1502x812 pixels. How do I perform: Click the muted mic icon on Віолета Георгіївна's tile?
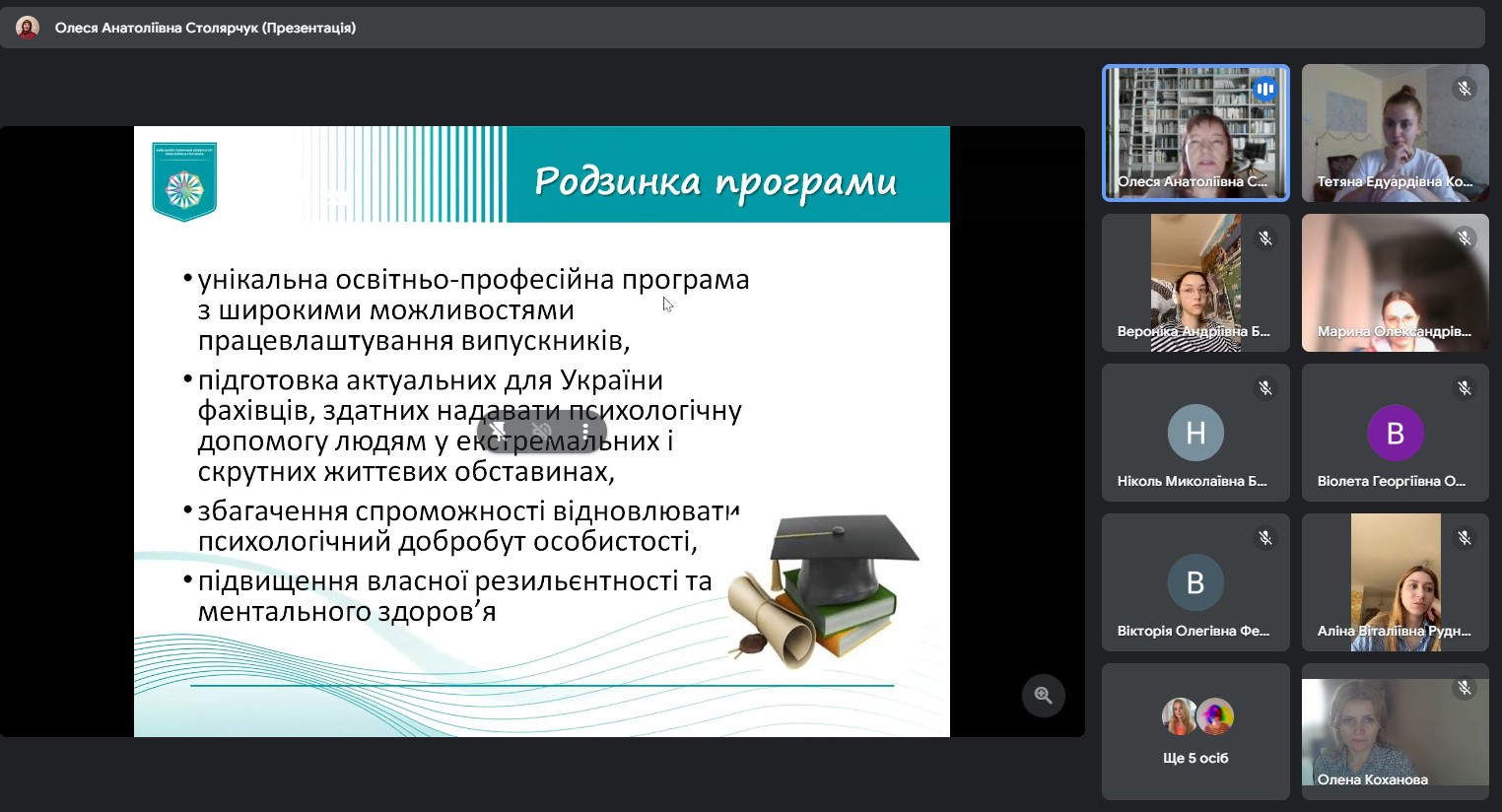pyautogui.click(x=1465, y=388)
